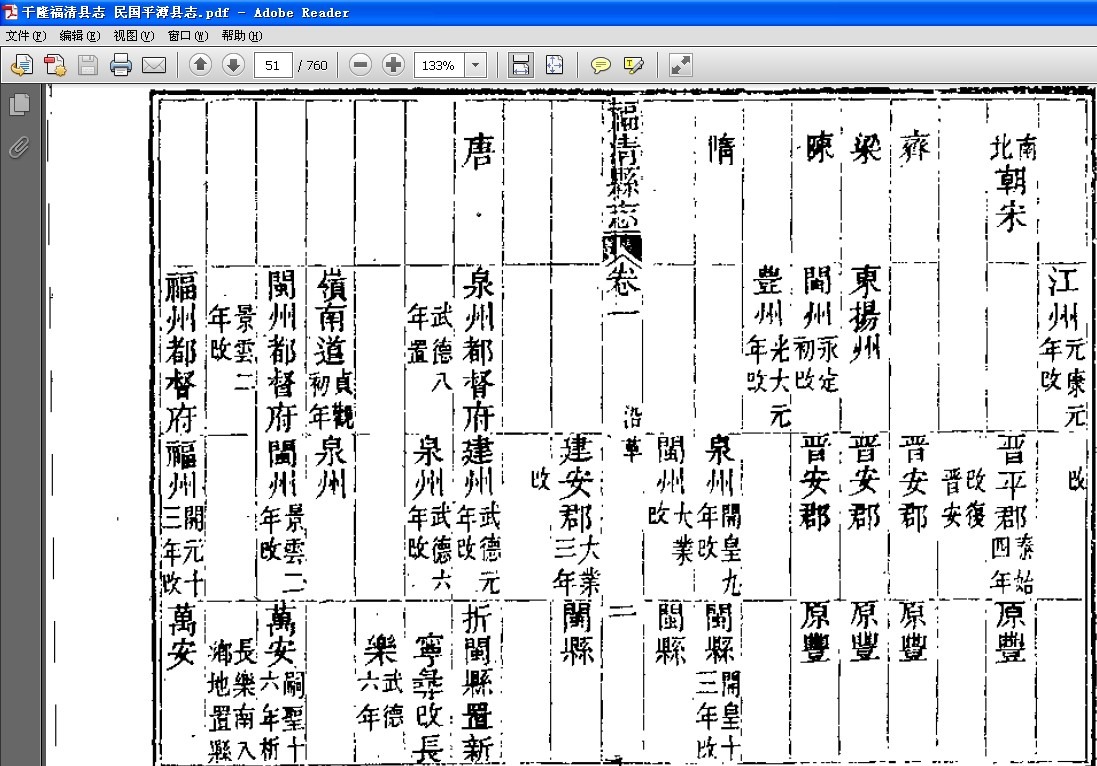Open the attachments paperclip panel
The width and height of the screenshot is (1097, 766).
[x=20, y=147]
